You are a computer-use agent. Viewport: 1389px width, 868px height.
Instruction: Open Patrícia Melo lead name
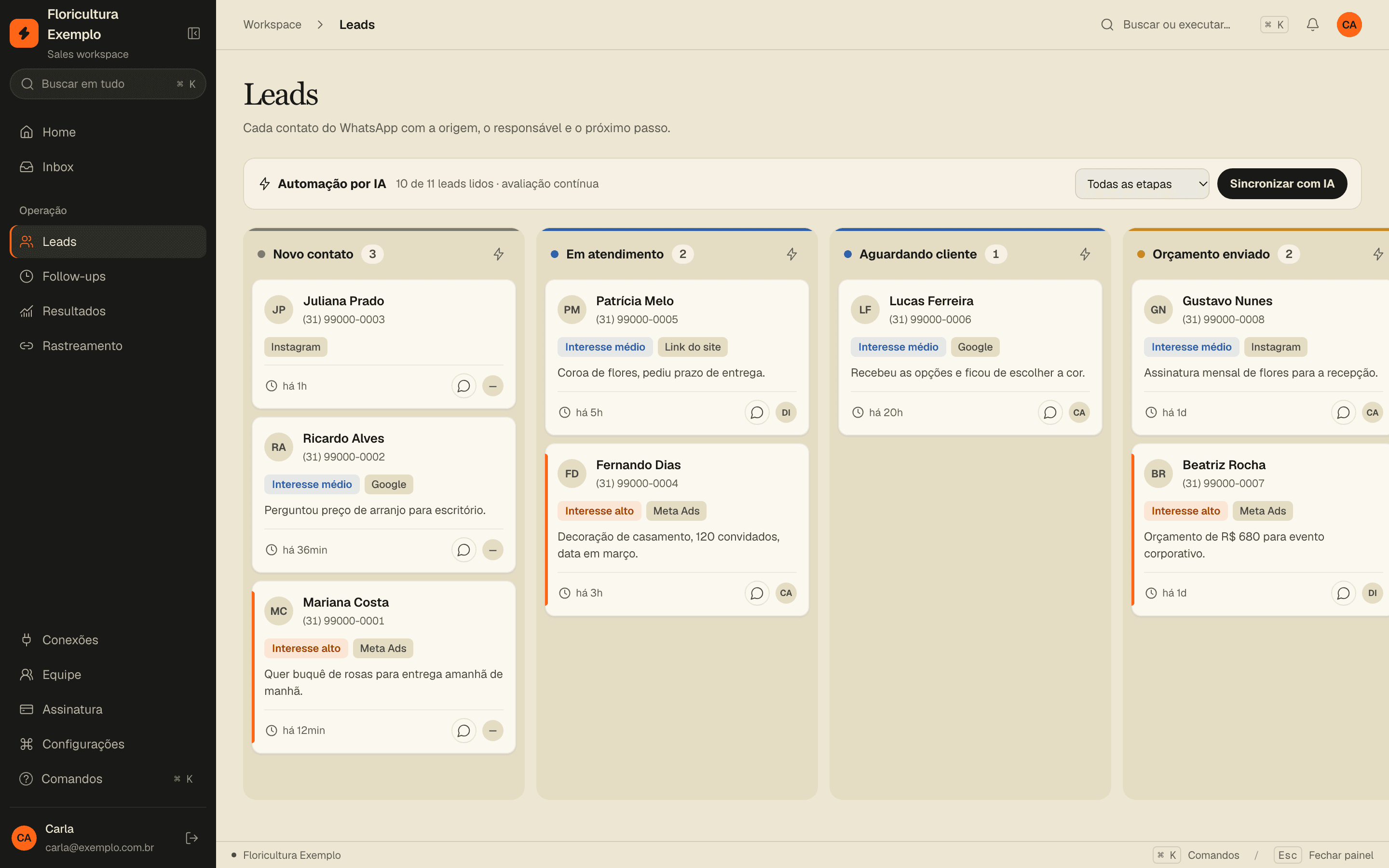(634, 301)
